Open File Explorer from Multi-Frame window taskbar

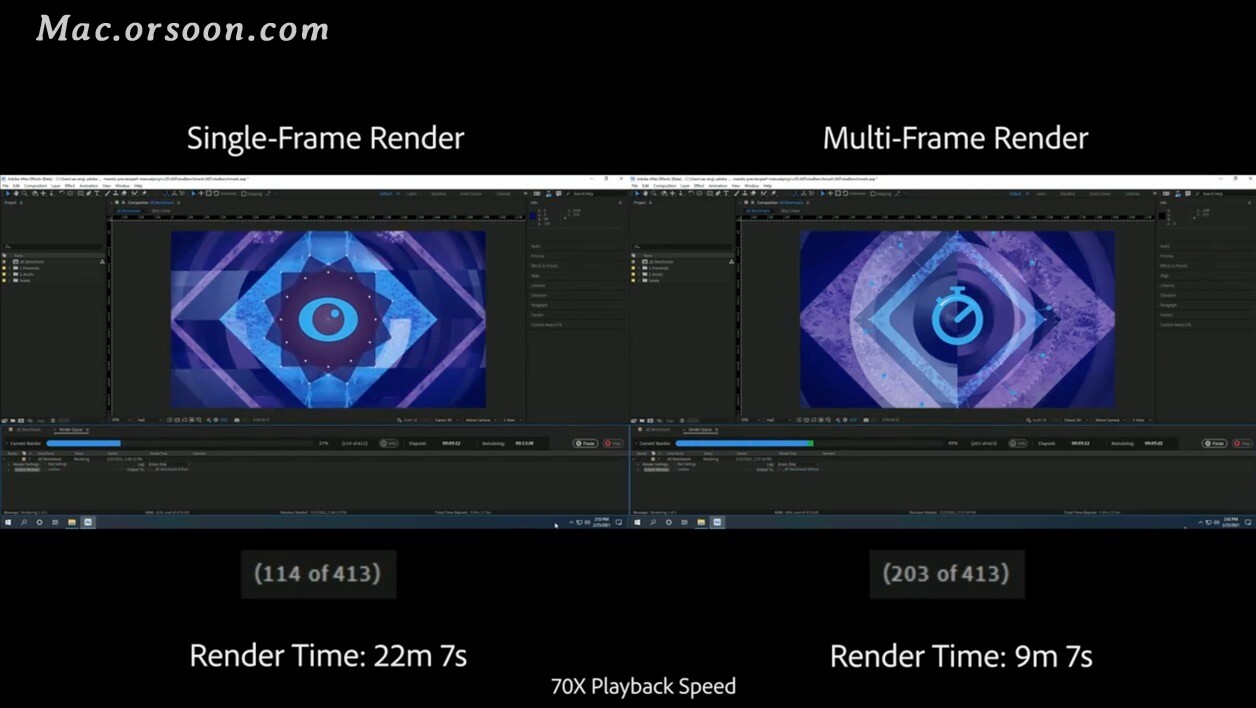click(701, 522)
